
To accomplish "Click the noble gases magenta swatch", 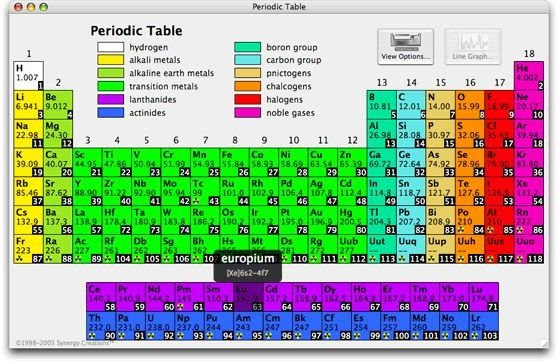I will coord(248,113).
